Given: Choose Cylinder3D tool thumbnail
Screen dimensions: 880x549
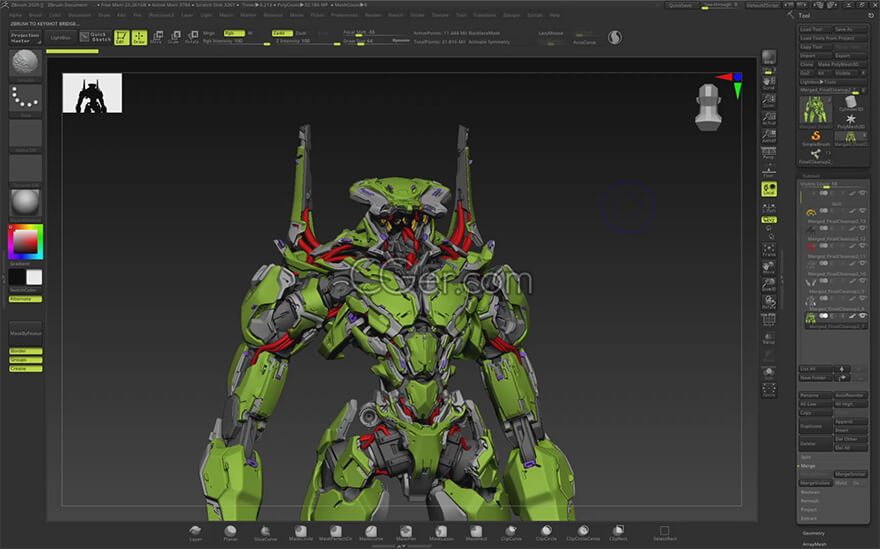Looking at the screenshot, I should 851,104.
